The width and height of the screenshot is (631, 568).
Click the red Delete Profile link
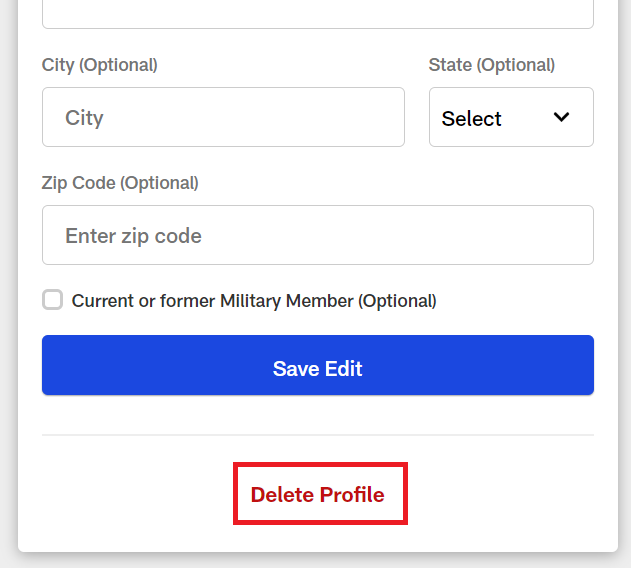(317, 495)
